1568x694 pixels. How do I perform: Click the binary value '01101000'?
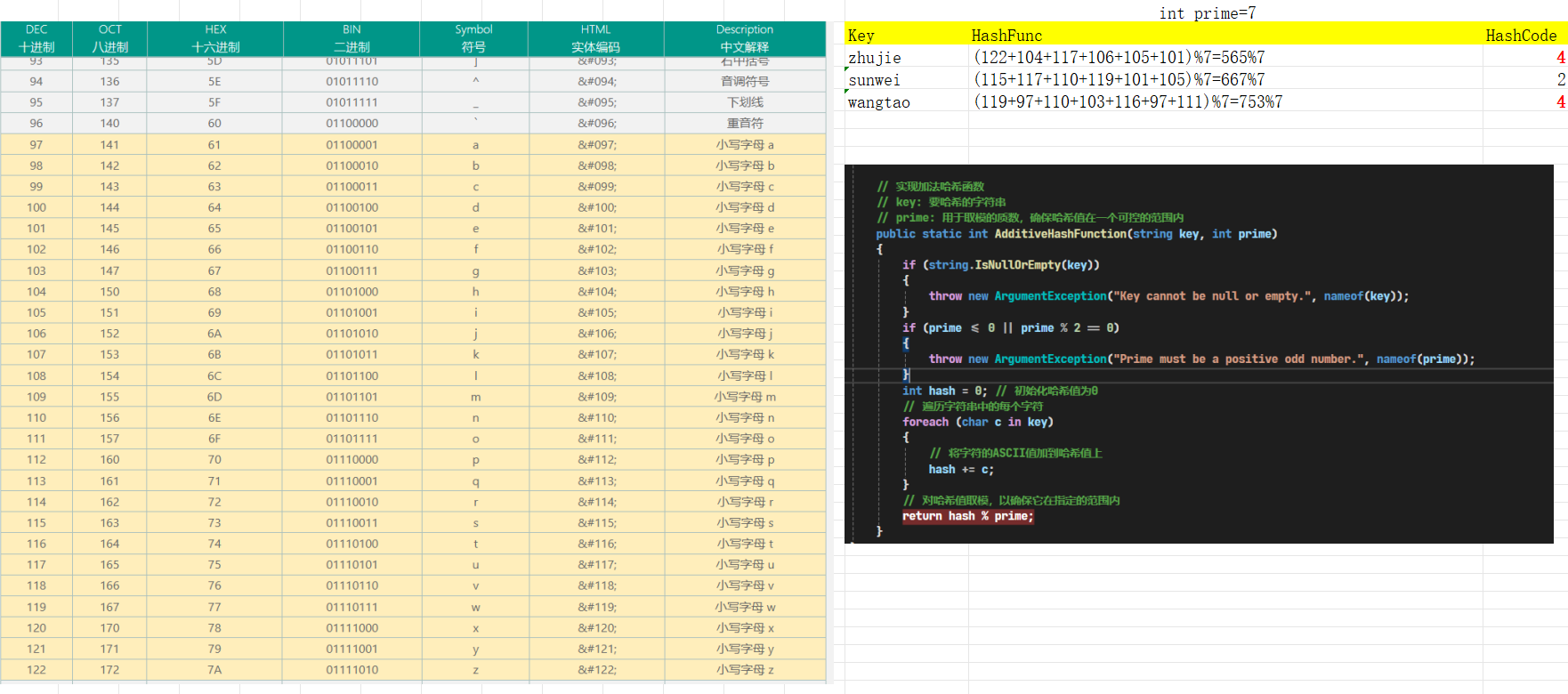pos(352,292)
